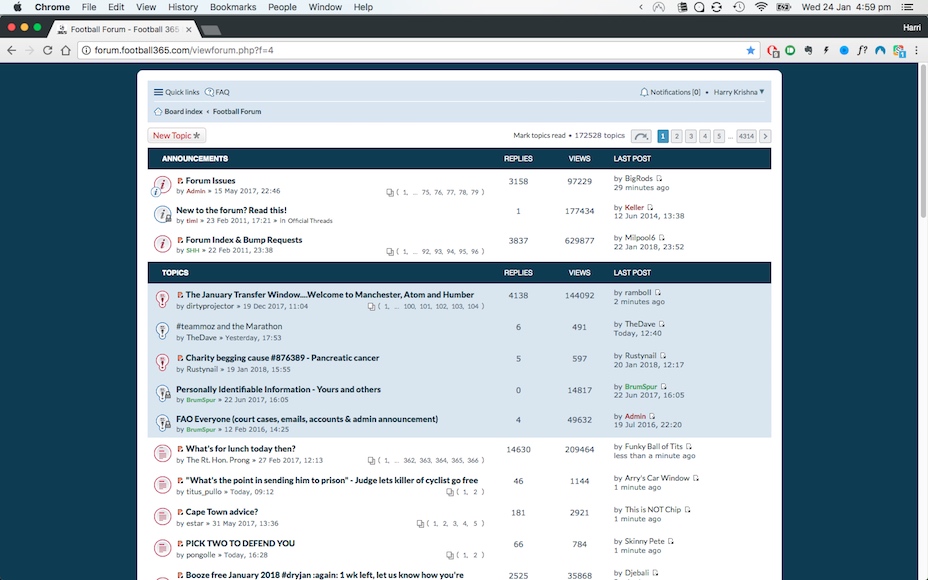Screen dimensions: 928x580
Task: Open the Bookmarks menu
Action: [x=233, y=7]
